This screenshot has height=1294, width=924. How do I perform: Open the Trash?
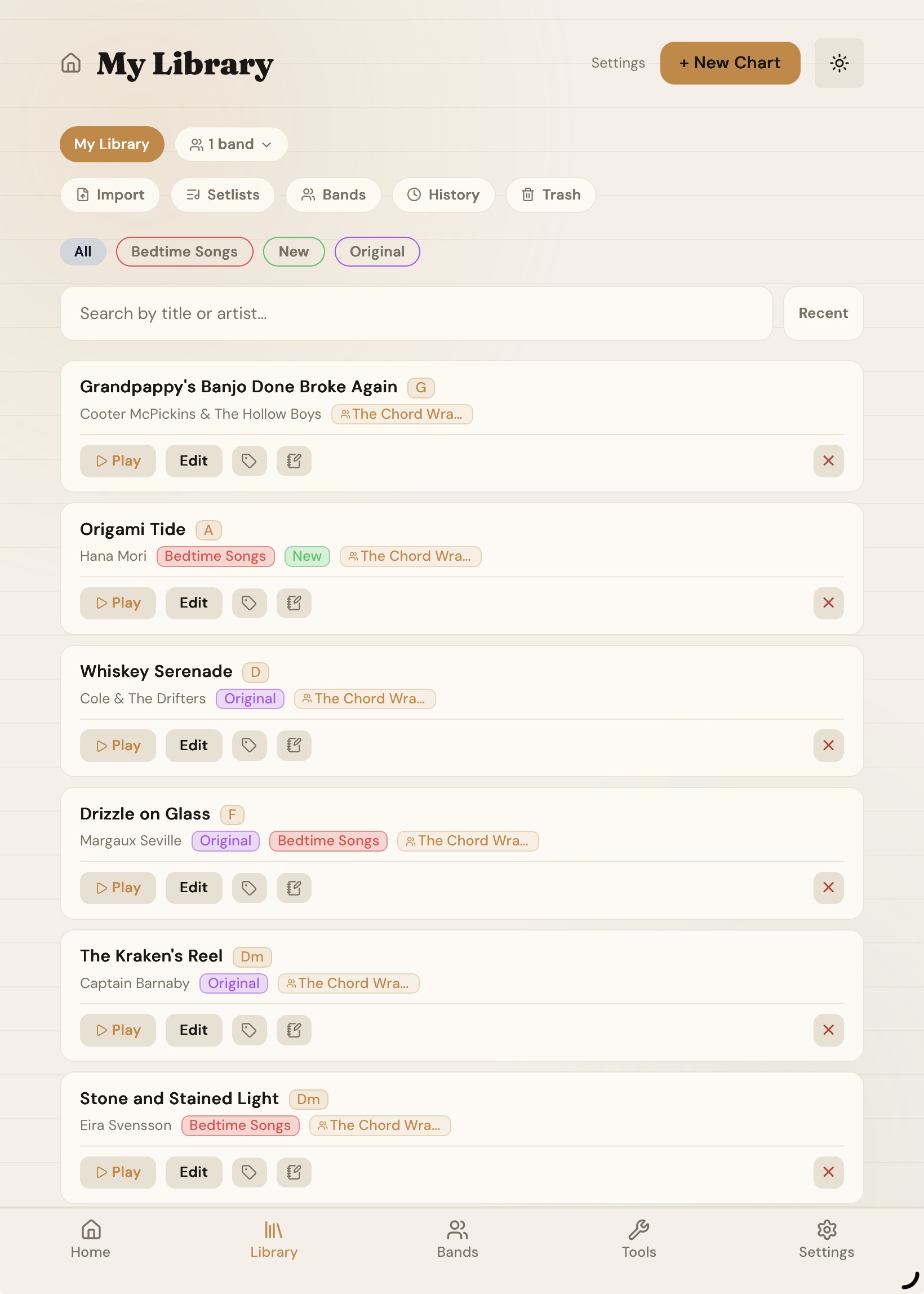(x=550, y=194)
